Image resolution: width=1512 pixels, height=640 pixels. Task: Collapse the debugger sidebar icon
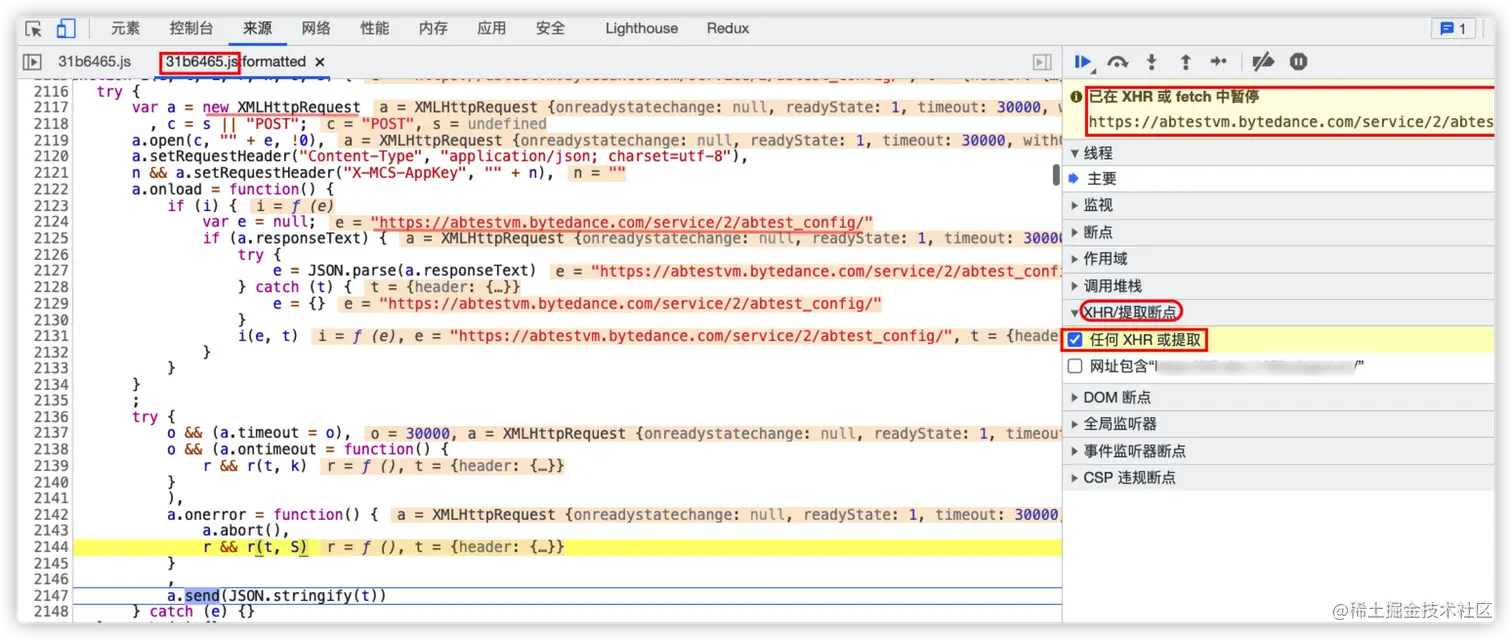pyautogui.click(x=1042, y=62)
